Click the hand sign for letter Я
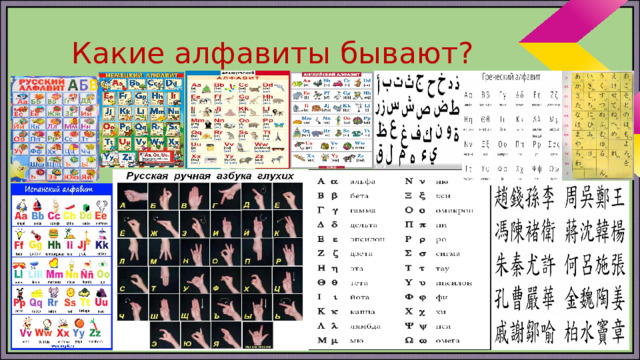640x360 pixels. coord(227,335)
